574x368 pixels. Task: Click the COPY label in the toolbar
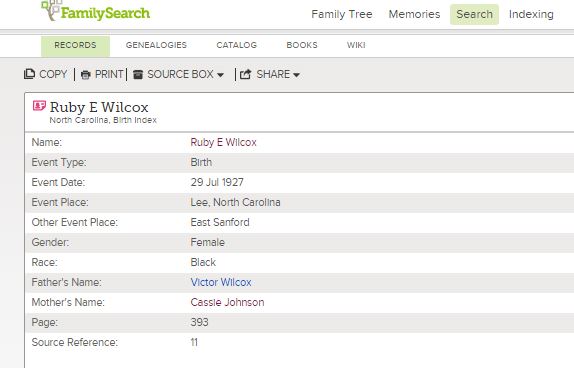click(53, 74)
